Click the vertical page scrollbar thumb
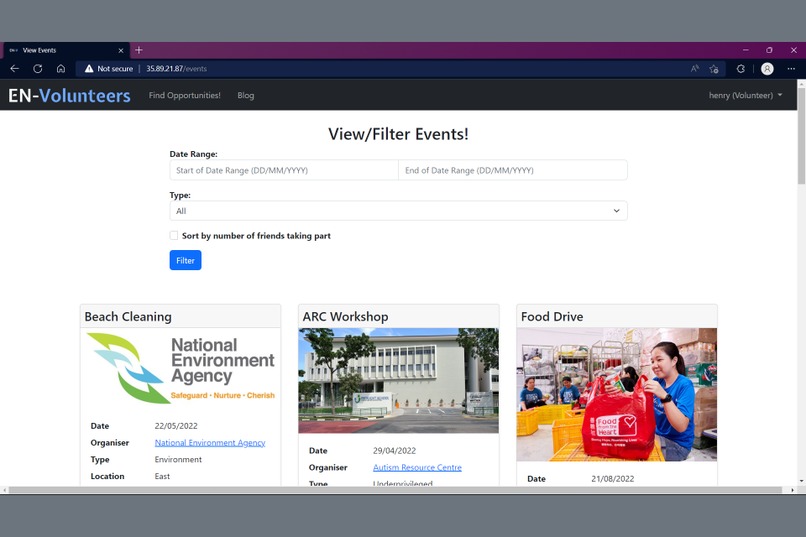 coord(801,136)
